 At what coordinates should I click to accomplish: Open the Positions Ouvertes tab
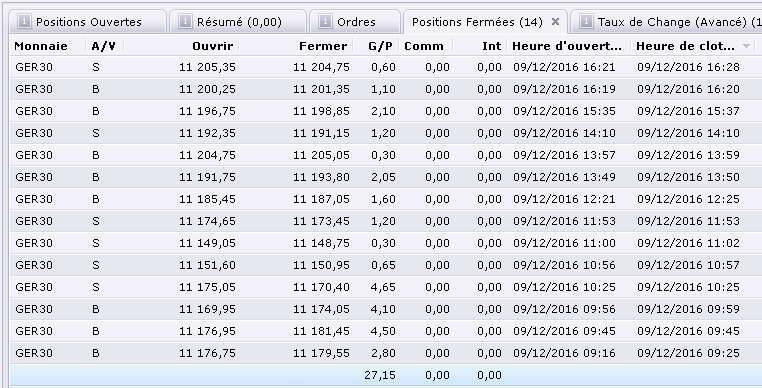coord(87,22)
